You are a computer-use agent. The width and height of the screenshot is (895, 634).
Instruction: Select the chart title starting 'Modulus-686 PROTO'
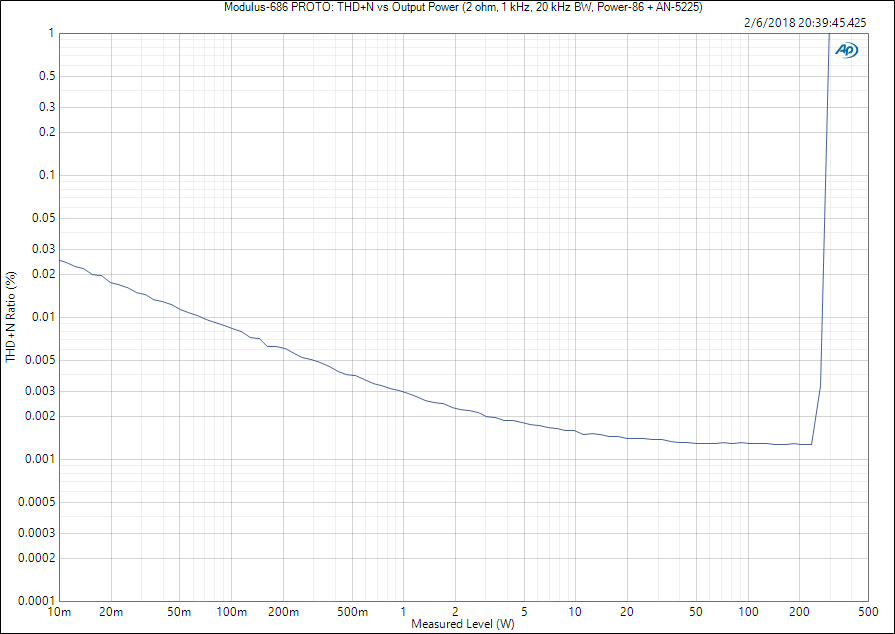(463, 7)
